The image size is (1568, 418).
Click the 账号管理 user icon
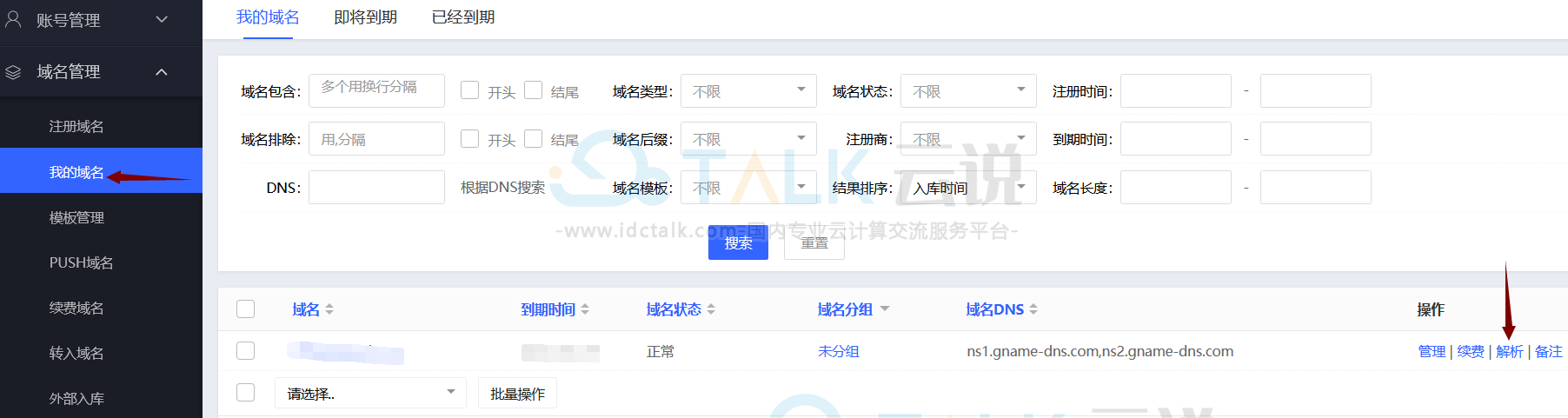coord(13,19)
